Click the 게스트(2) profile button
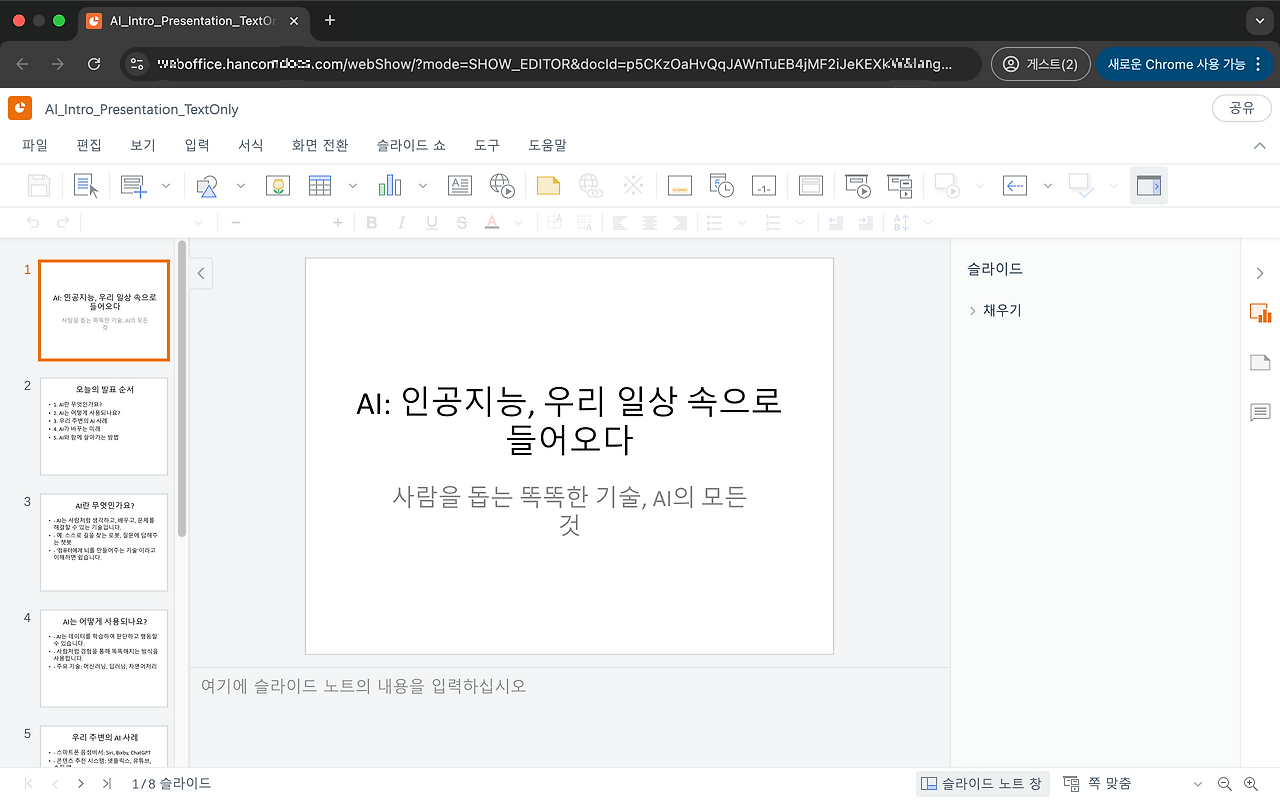Viewport: 1280px width, 800px height. (x=1040, y=64)
